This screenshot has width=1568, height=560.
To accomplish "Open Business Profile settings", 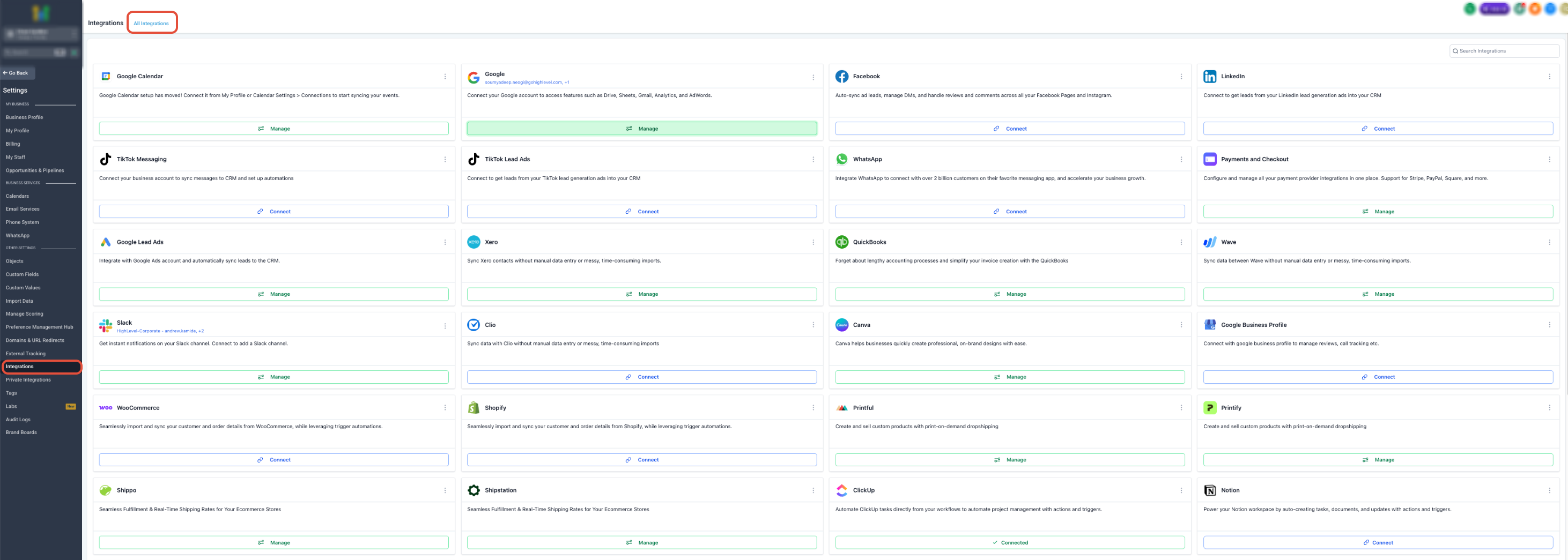I will [24, 117].
